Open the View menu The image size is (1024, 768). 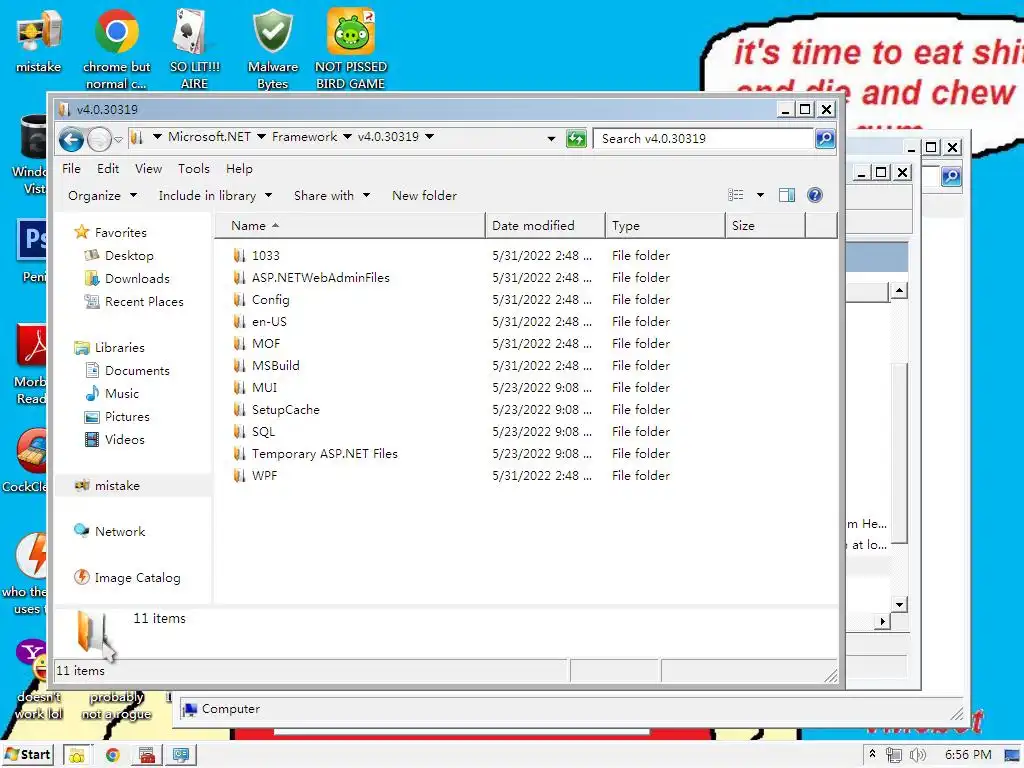[148, 168]
